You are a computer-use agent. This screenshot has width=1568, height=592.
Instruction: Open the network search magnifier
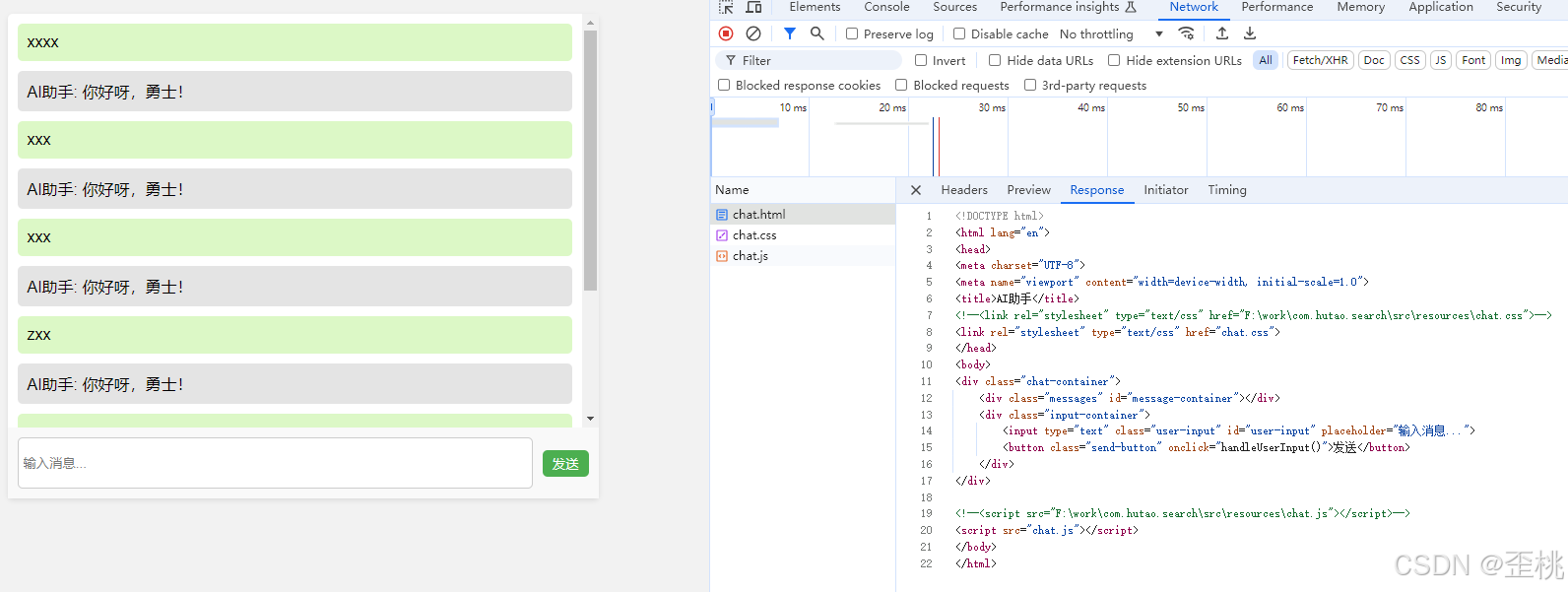pyautogui.click(x=817, y=33)
